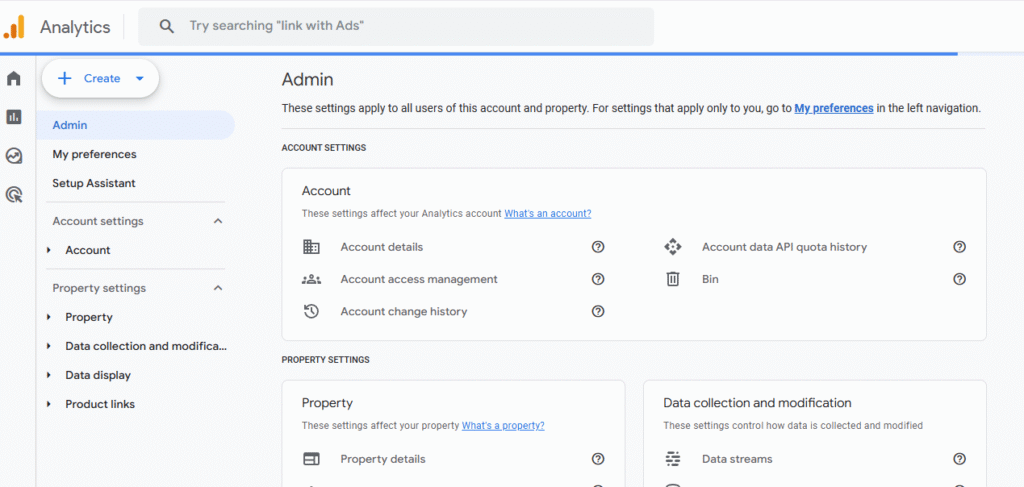Open Reports bar chart icon in left rail

point(14,117)
